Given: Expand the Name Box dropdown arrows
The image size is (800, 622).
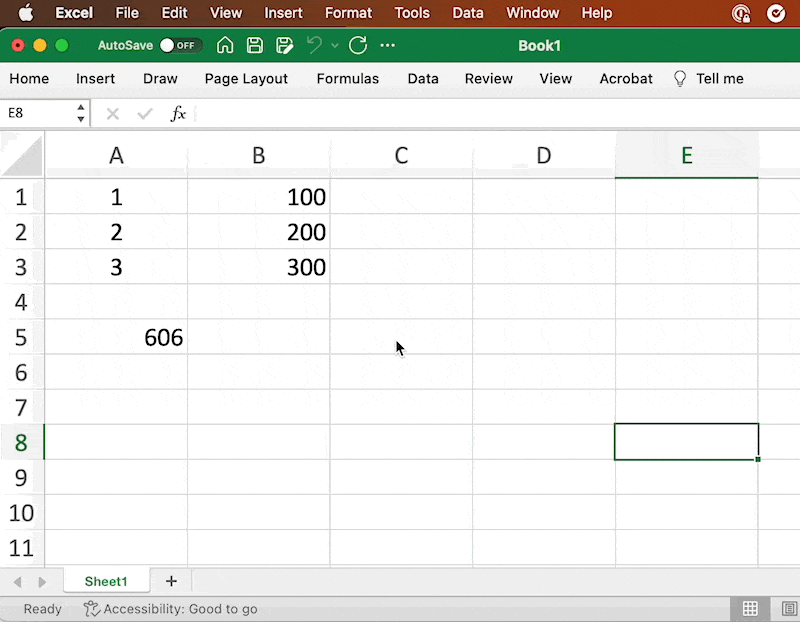Looking at the screenshot, I should pos(81,113).
